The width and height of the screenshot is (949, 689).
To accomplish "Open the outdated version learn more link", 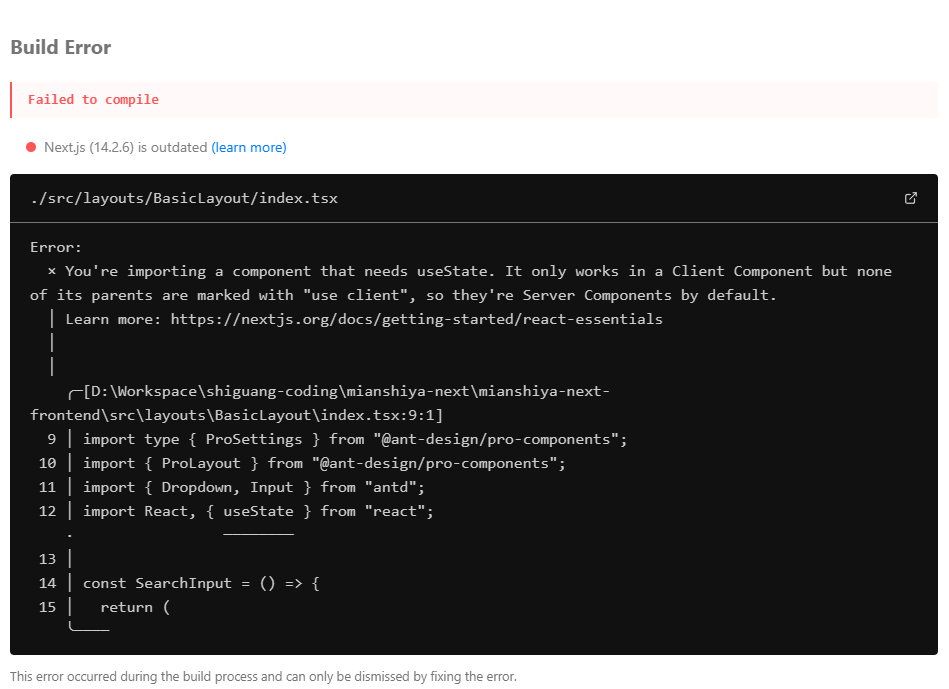I will (x=249, y=147).
